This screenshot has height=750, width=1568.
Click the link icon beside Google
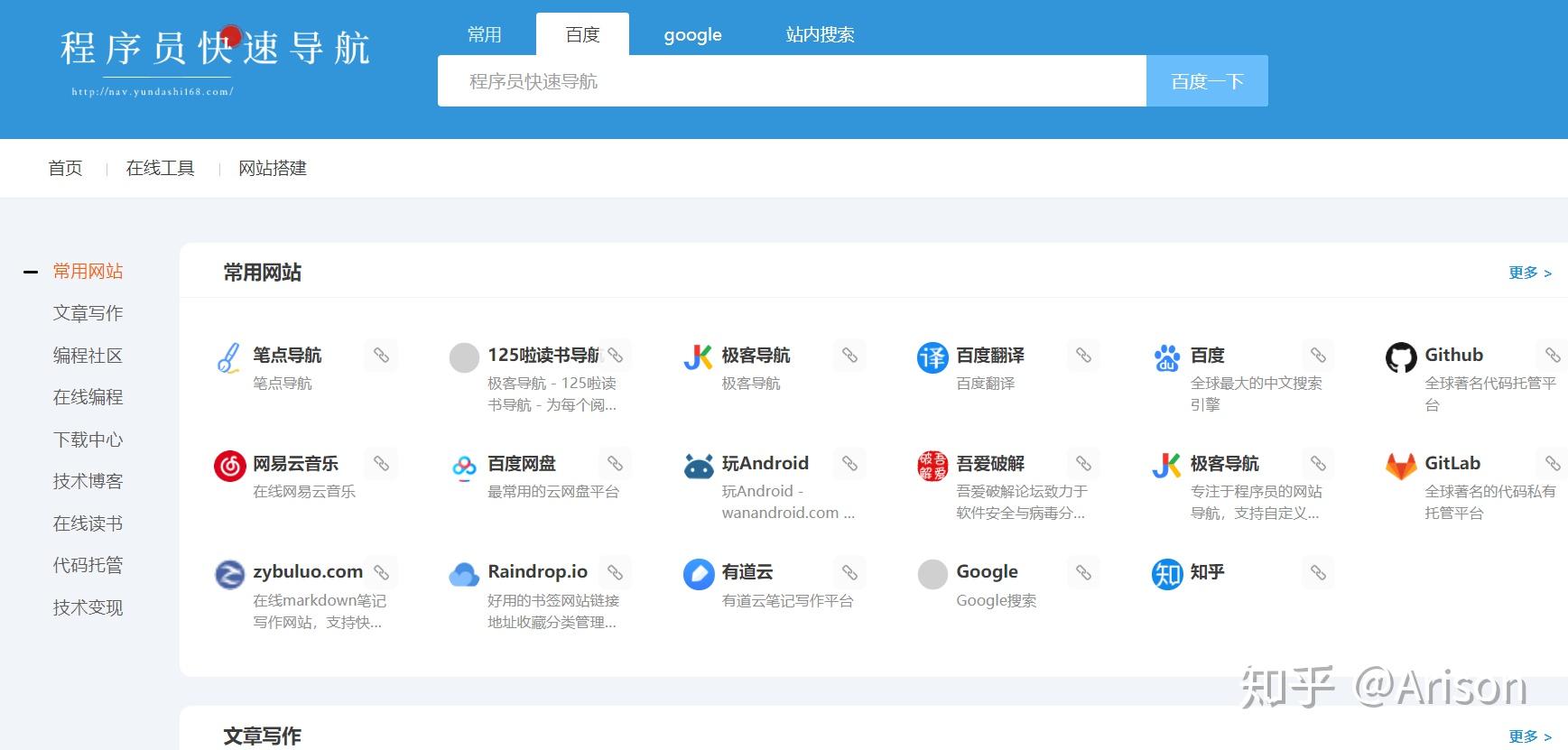point(1083,572)
